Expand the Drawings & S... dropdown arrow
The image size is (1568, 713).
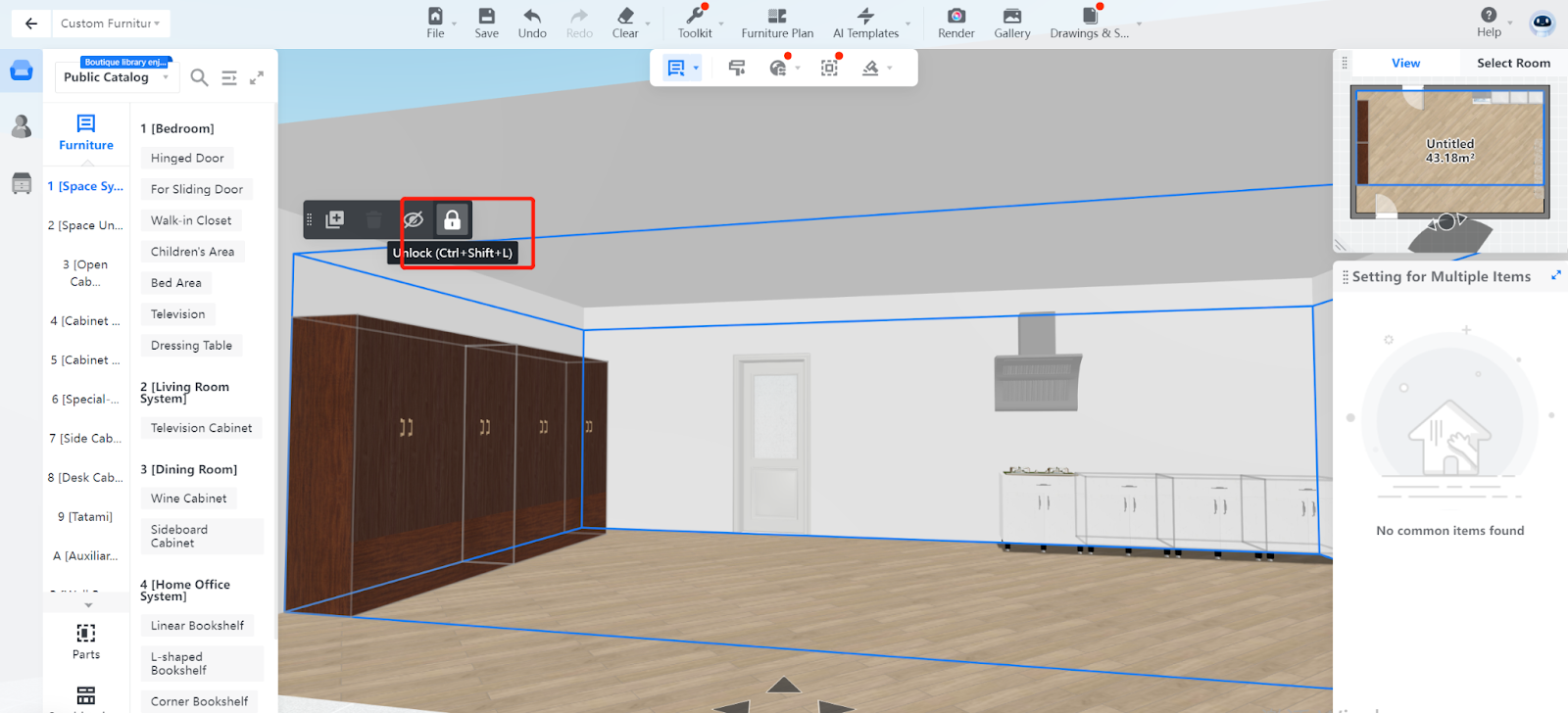coord(1139,24)
